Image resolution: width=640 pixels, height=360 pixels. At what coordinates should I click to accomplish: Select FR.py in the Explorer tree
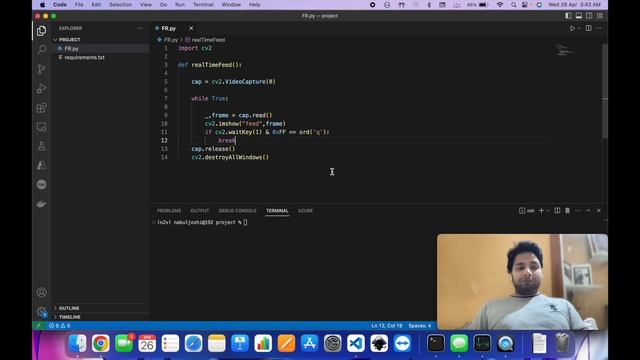click(x=100, y=49)
